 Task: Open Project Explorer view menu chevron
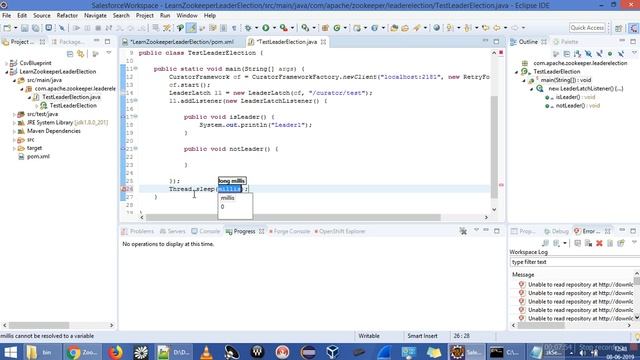[109, 53]
